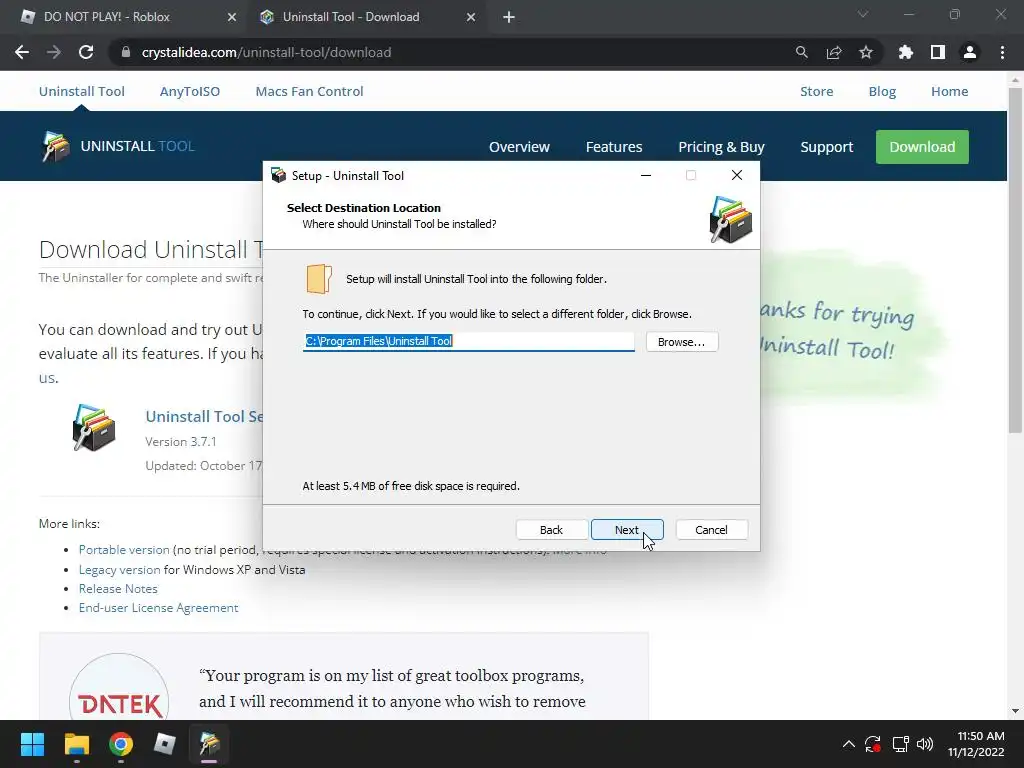Image resolution: width=1024 pixels, height=768 pixels.
Task: Click the page vertical scrollbar thumb
Action: tap(1014, 260)
